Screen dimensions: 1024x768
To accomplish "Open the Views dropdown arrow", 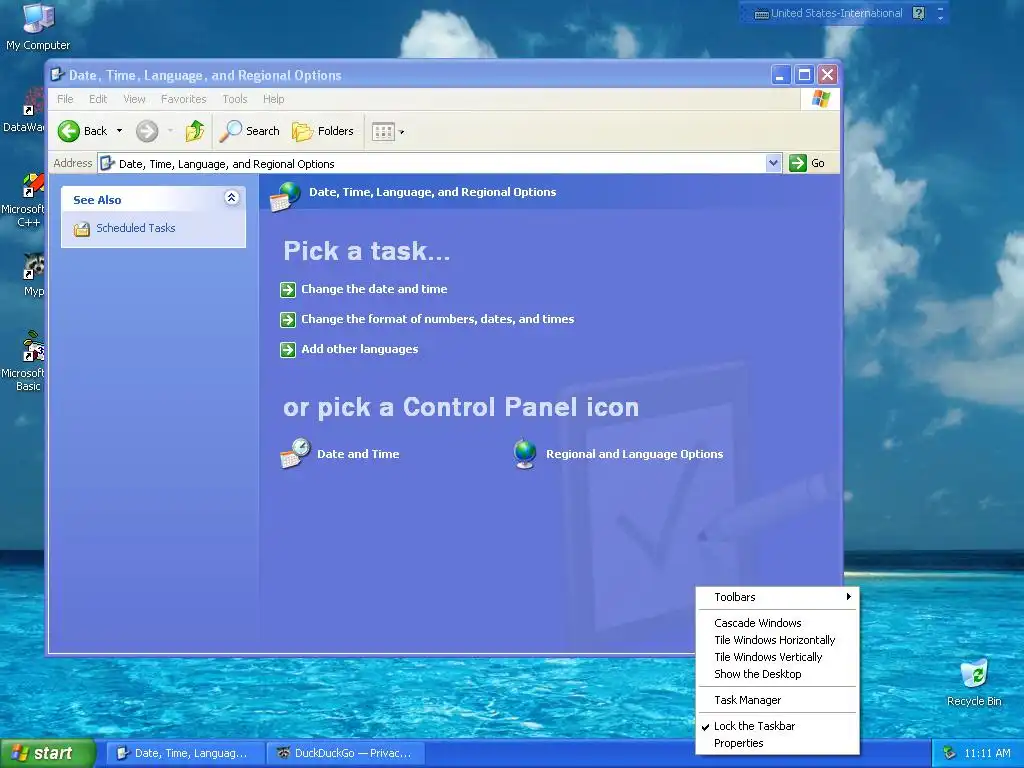I will 402,132.
